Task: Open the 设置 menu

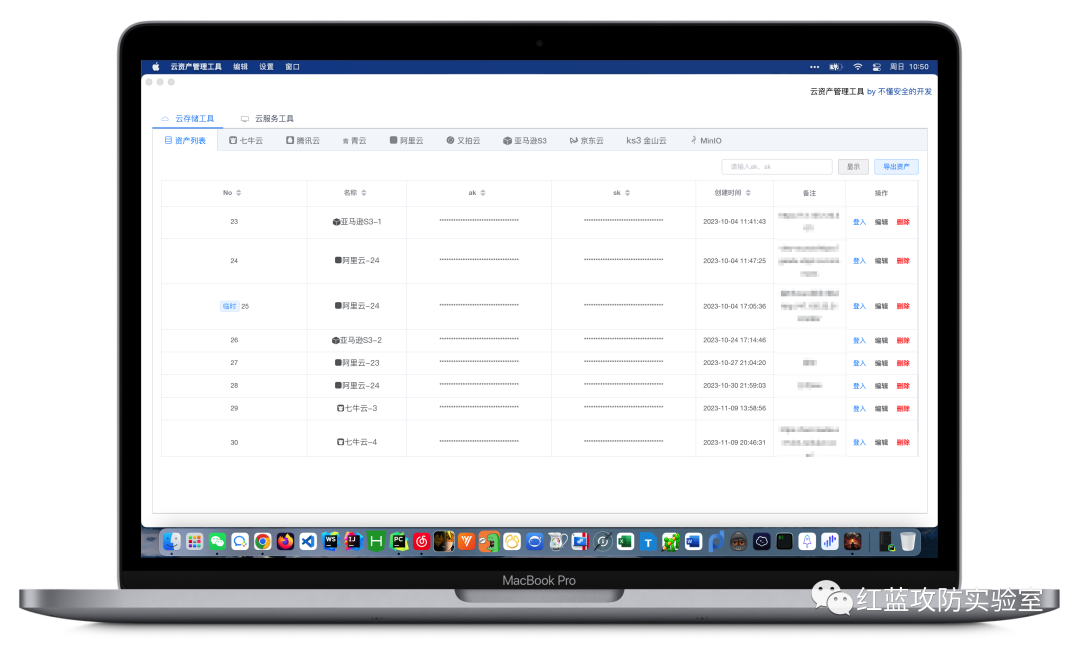Action: [x=267, y=67]
